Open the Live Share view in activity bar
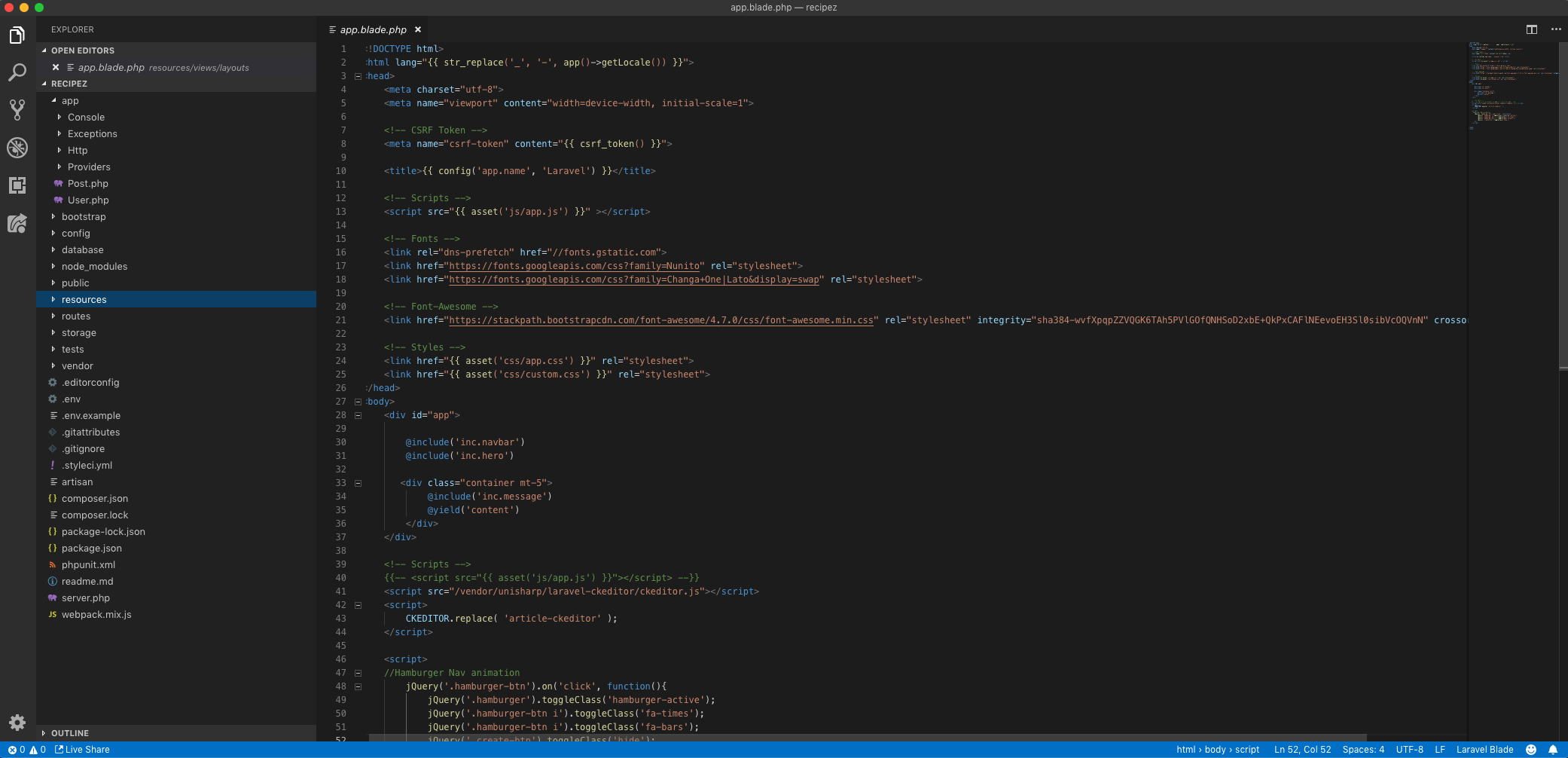1568x758 pixels. tap(17, 223)
